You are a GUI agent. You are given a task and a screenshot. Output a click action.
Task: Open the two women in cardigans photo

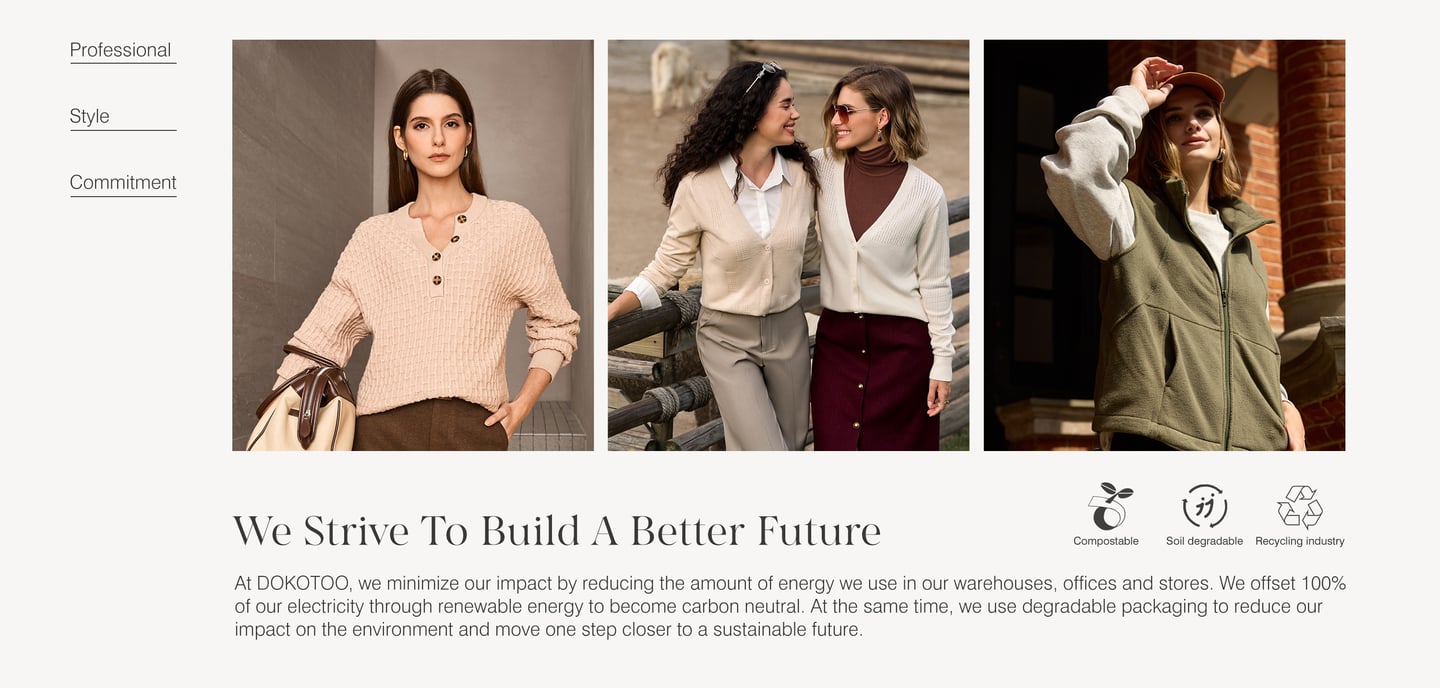pos(788,245)
